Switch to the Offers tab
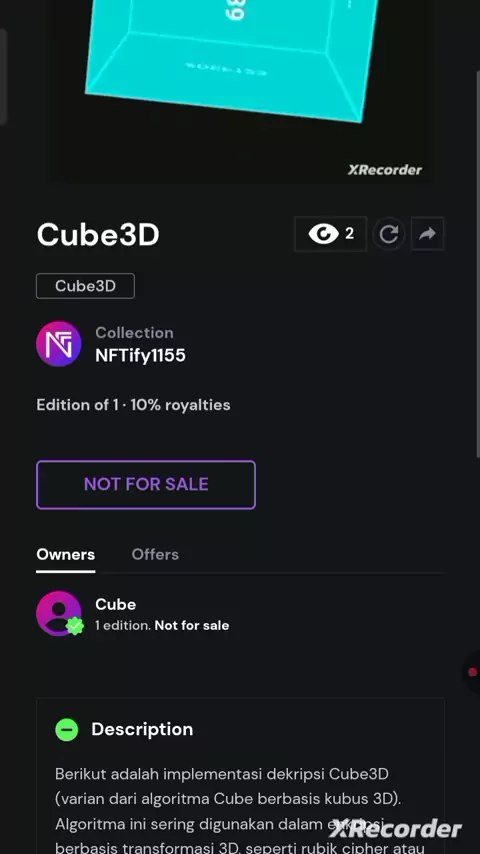 [x=155, y=554]
